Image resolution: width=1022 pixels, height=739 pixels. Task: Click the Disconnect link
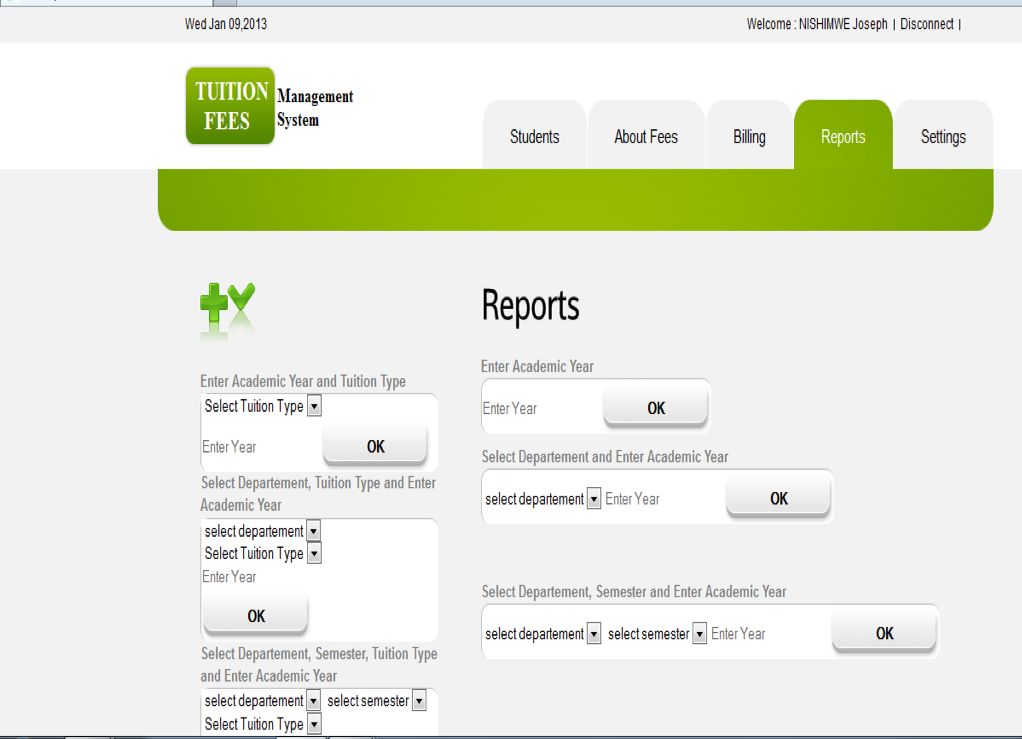[927, 24]
